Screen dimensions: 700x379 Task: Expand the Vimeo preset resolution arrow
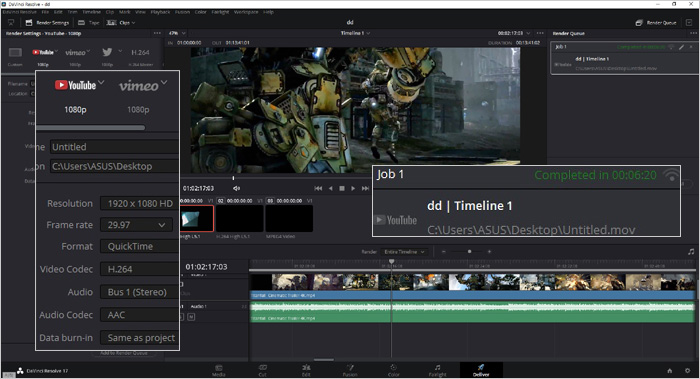tap(88, 51)
